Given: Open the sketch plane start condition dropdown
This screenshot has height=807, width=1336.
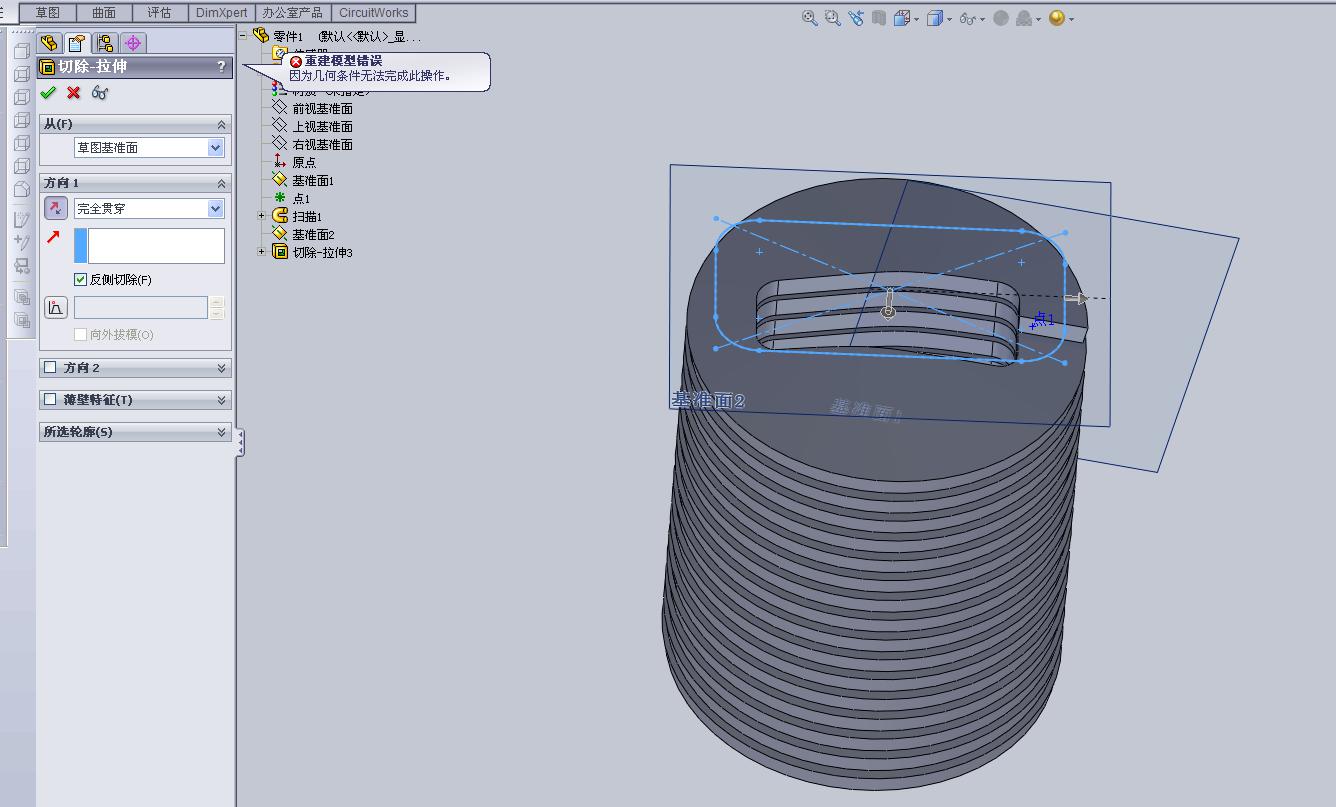Looking at the screenshot, I should 215,148.
